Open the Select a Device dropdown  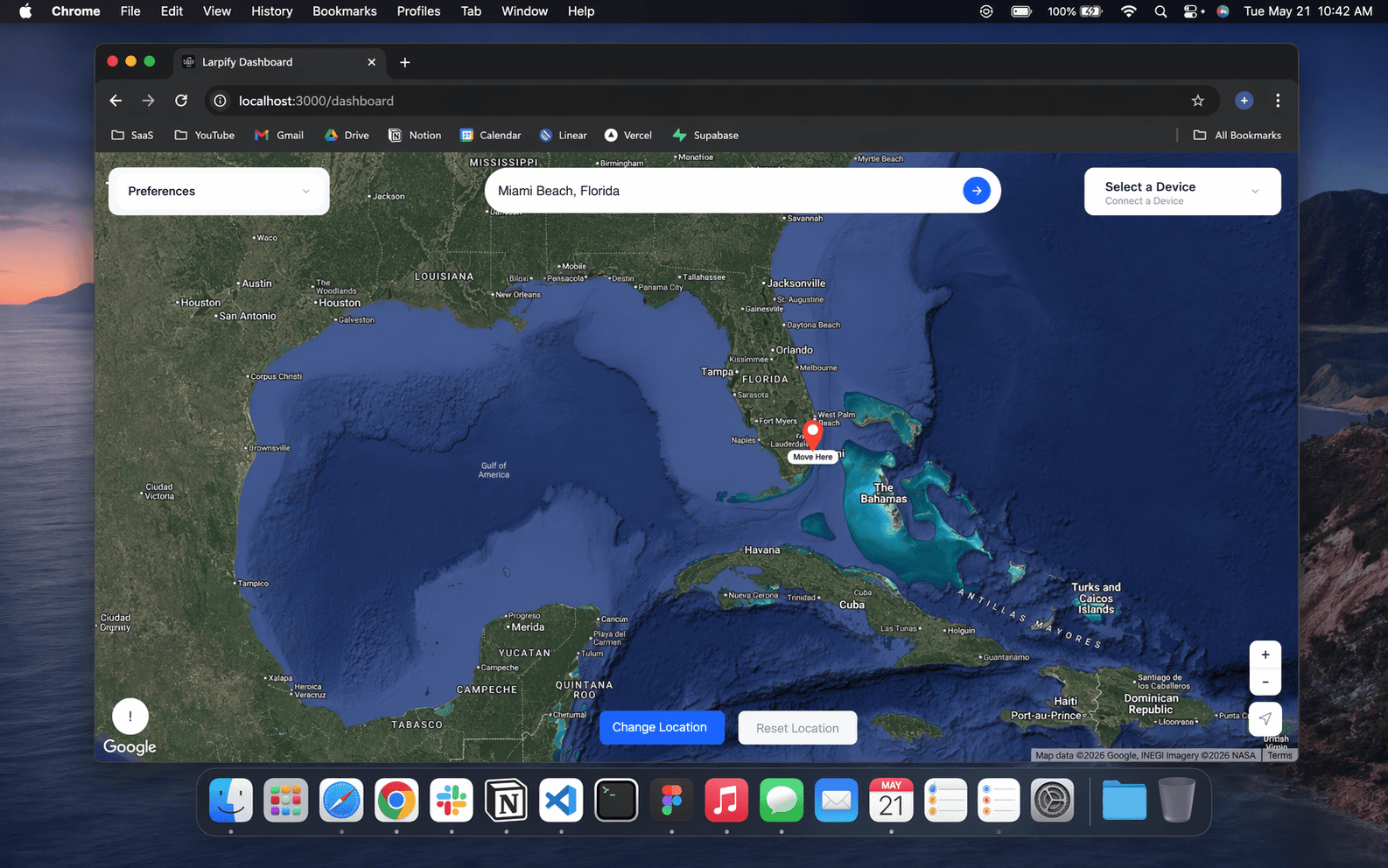point(1182,192)
